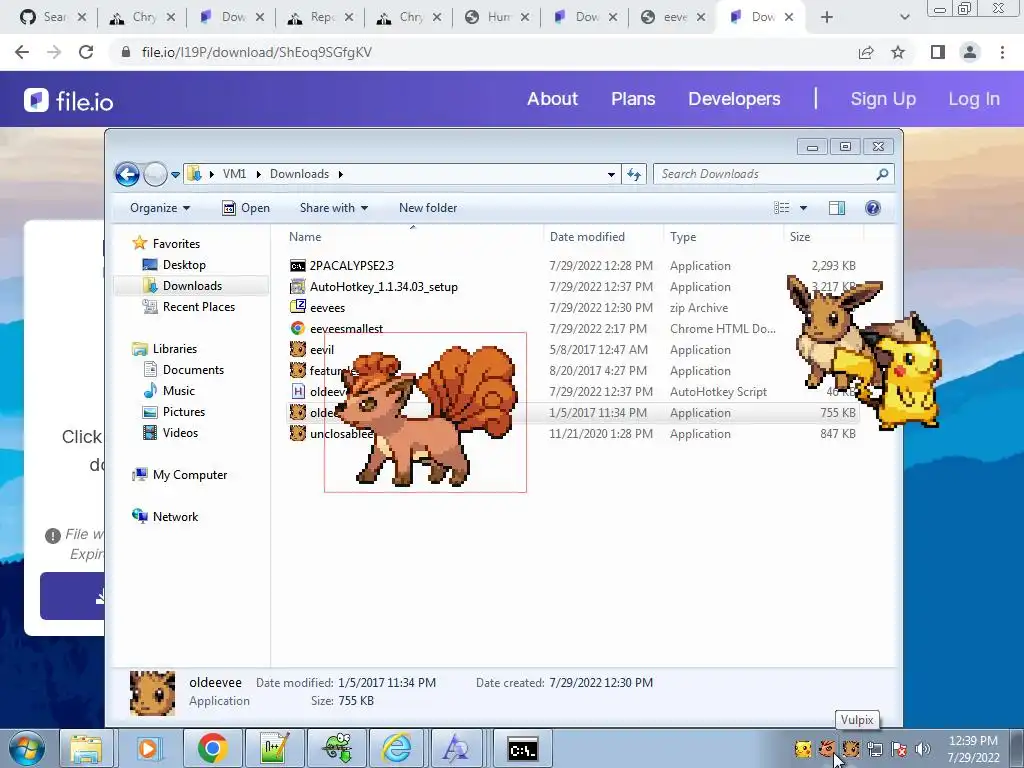Click the Explorer refresh address button
Viewport: 1024px width, 768px height.
click(x=633, y=174)
